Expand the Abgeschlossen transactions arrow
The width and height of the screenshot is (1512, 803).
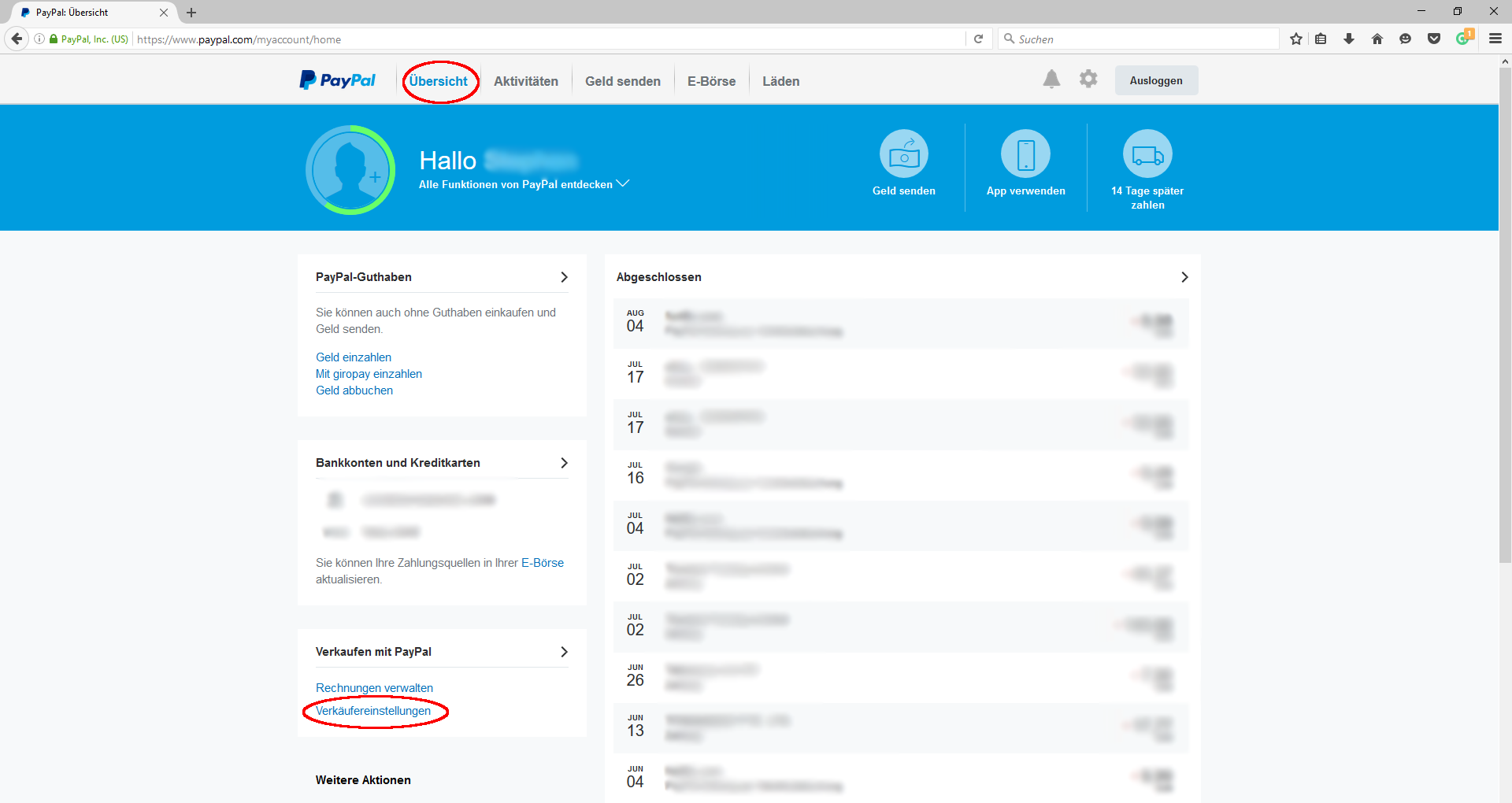click(1184, 277)
